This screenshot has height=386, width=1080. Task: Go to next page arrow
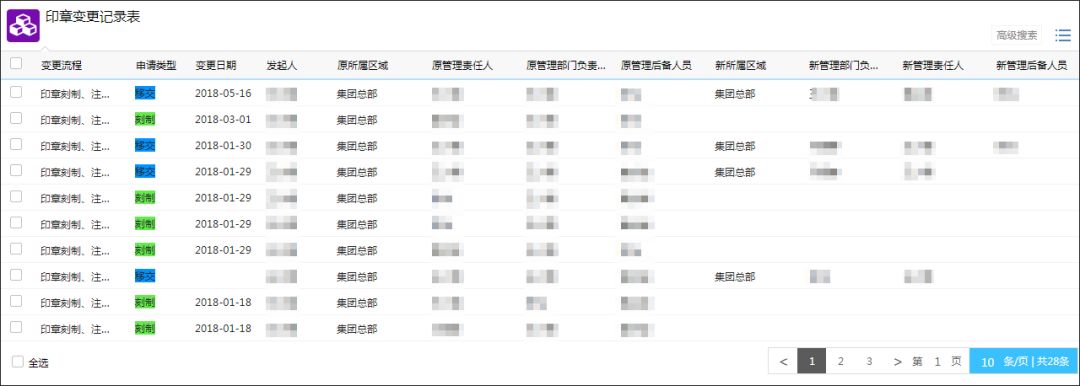coord(897,361)
